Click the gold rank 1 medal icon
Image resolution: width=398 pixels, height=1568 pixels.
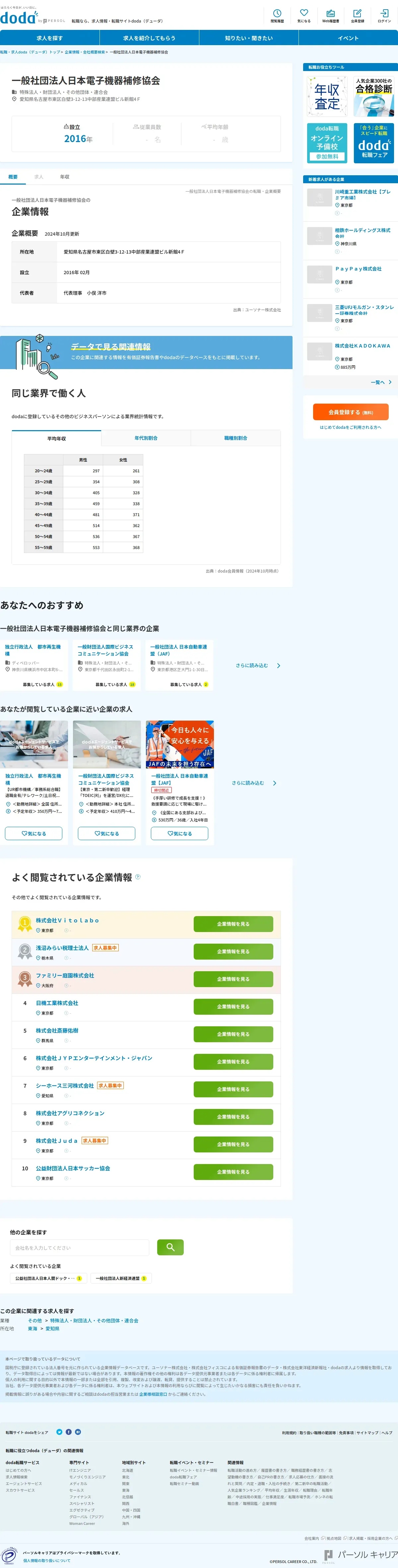coord(25,924)
